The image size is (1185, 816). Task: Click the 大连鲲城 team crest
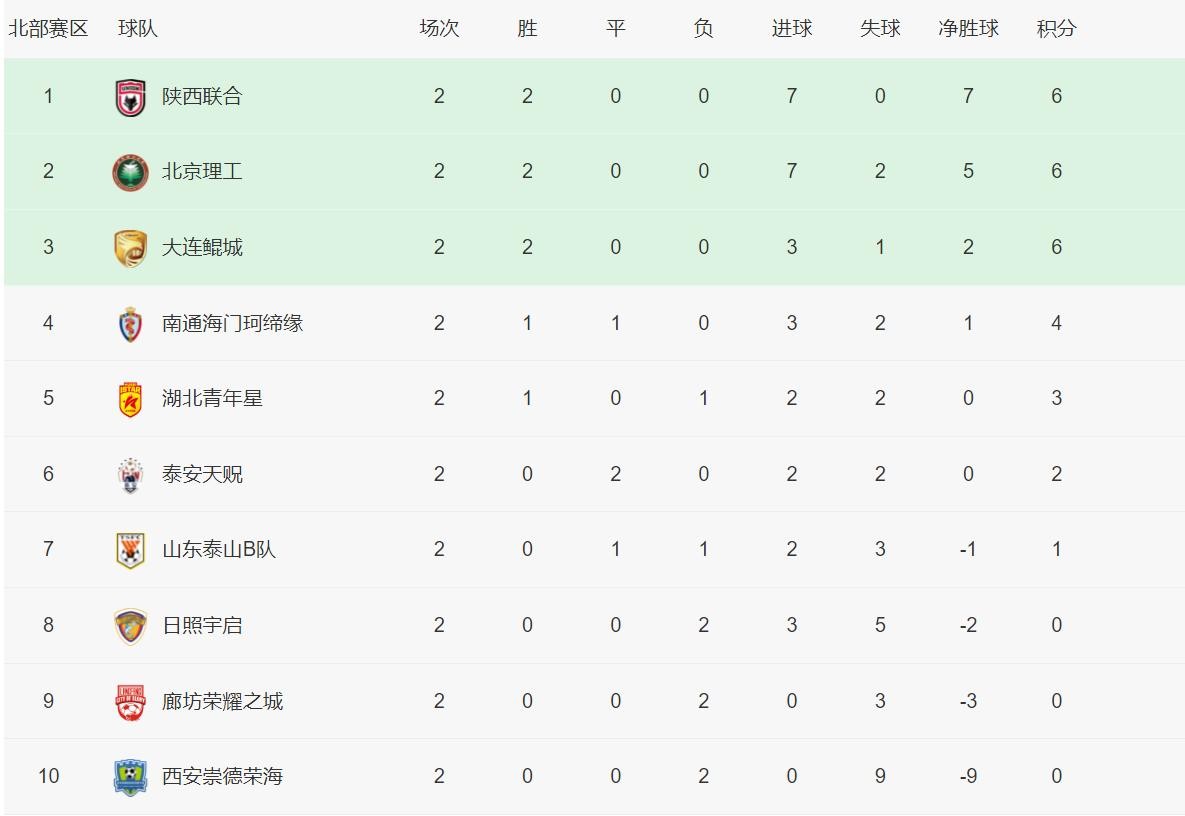click(x=130, y=248)
